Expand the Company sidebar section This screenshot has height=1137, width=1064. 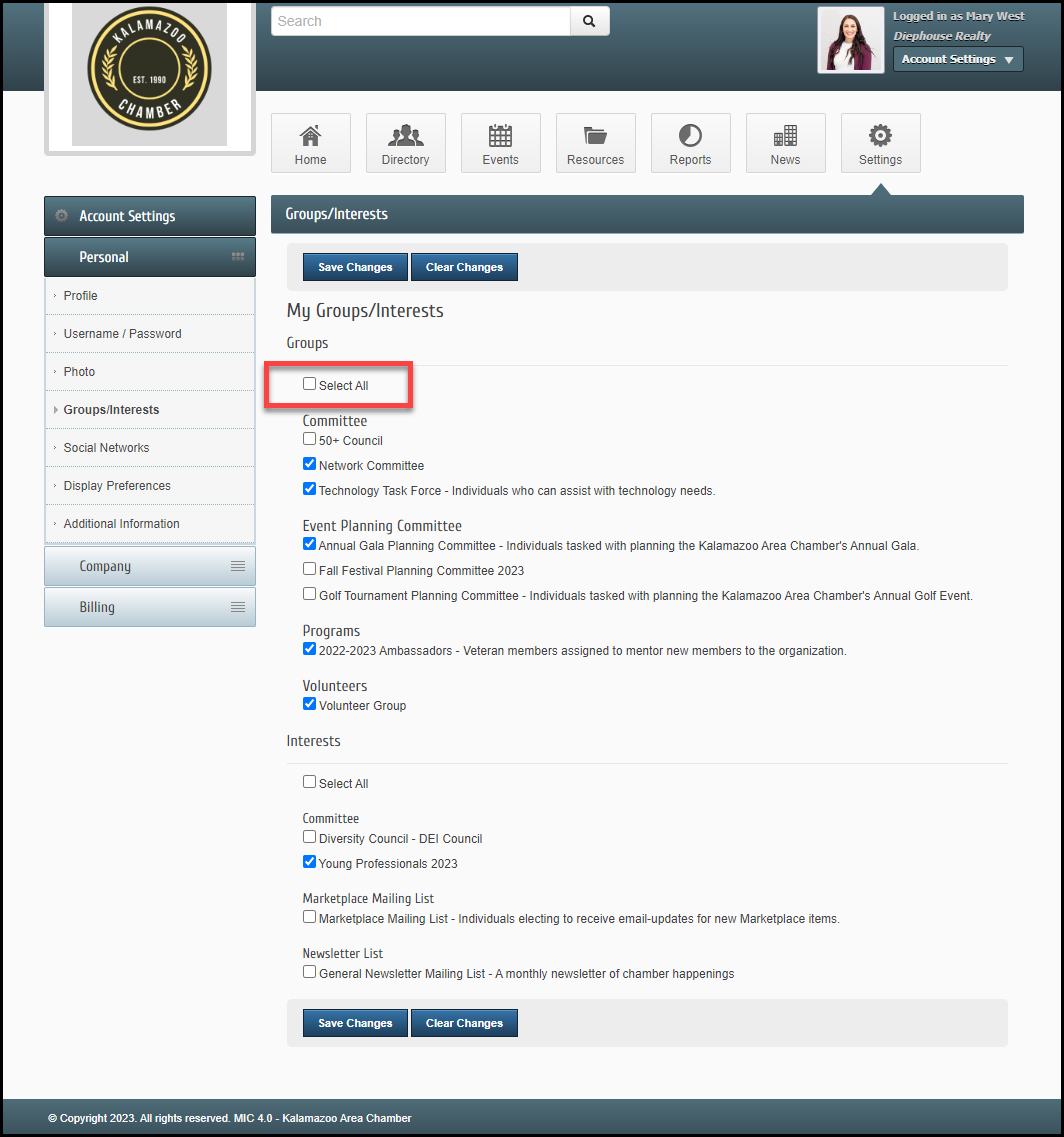pos(150,566)
